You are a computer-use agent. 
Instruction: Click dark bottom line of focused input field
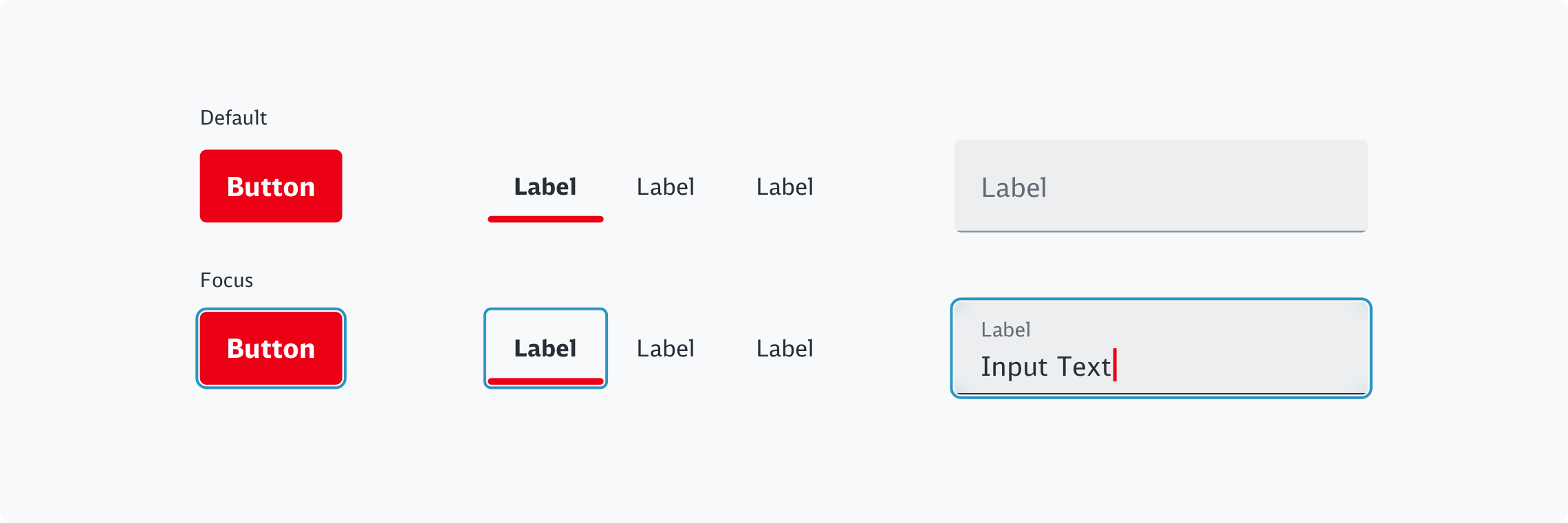[1161, 394]
